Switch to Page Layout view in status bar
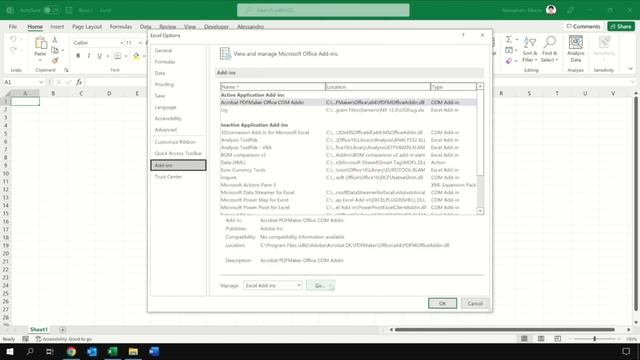The image size is (640, 360). click(x=541, y=339)
